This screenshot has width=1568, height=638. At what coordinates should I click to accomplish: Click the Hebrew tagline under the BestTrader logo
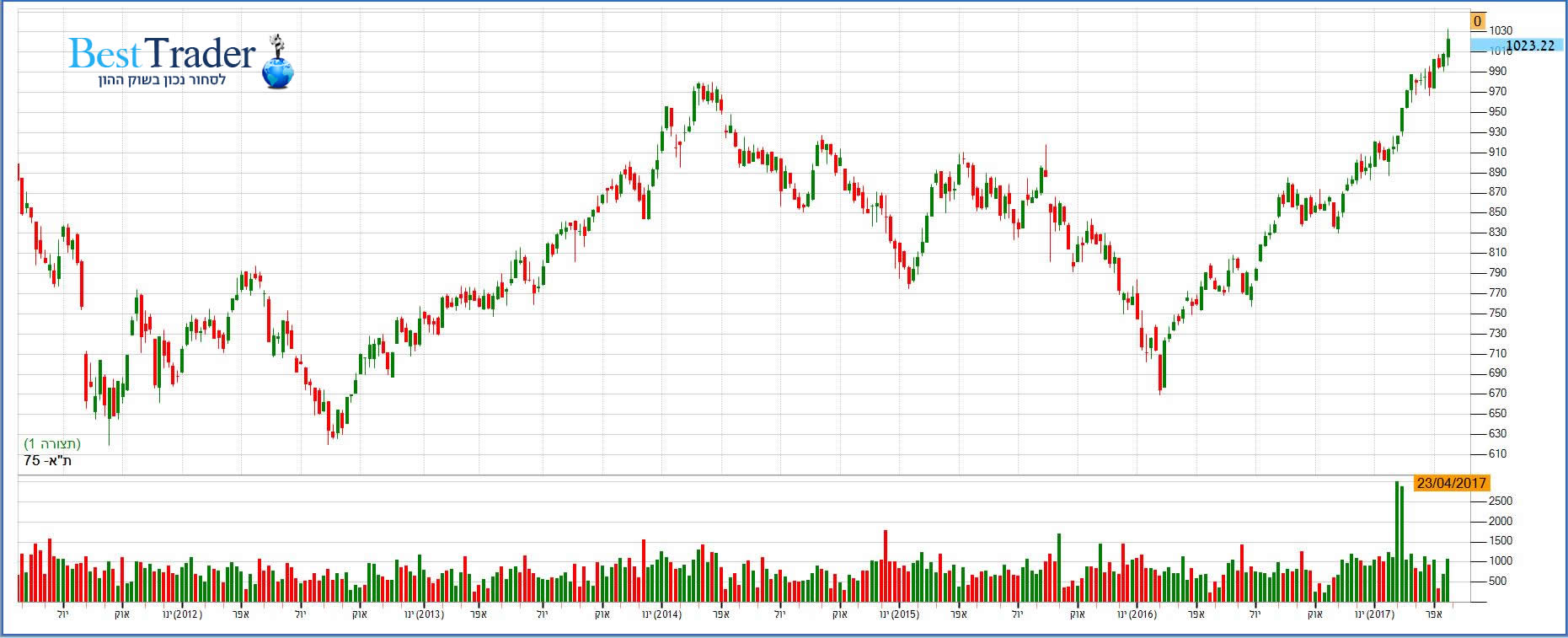coord(160,80)
